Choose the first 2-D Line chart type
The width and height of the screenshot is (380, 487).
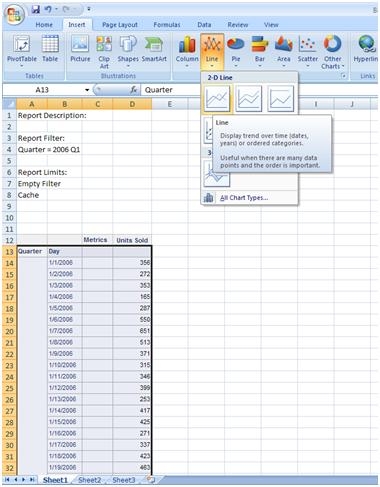(x=217, y=98)
